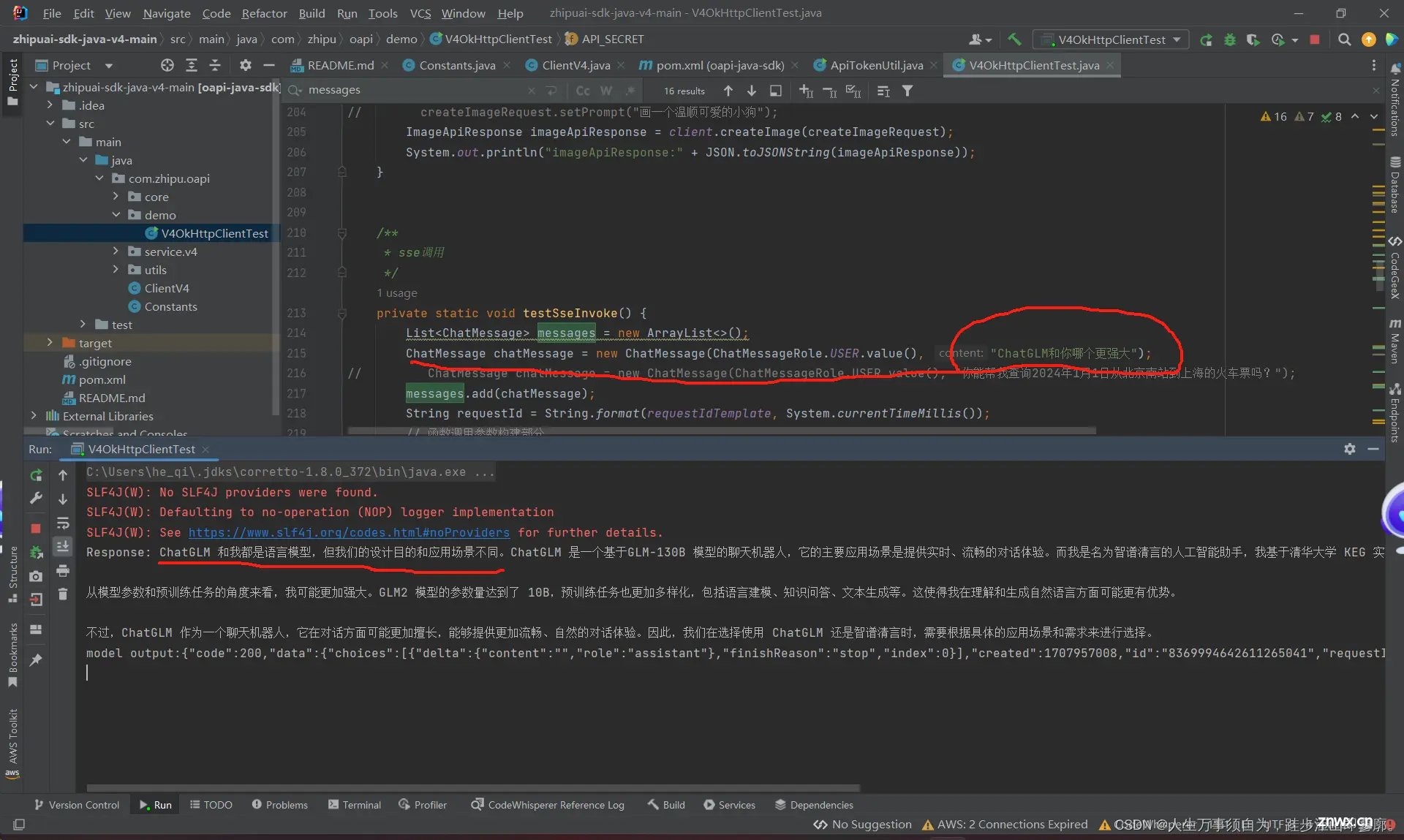
Task: Toggle whole words W option in search
Action: [x=606, y=91]
